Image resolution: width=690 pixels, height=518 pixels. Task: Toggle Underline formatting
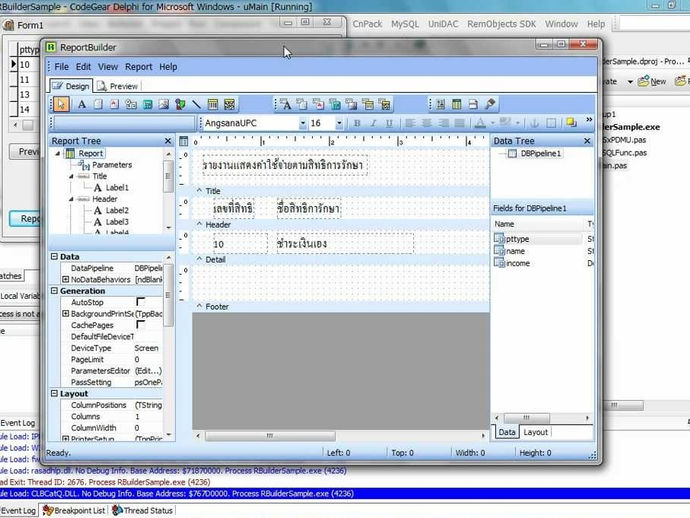389,123
